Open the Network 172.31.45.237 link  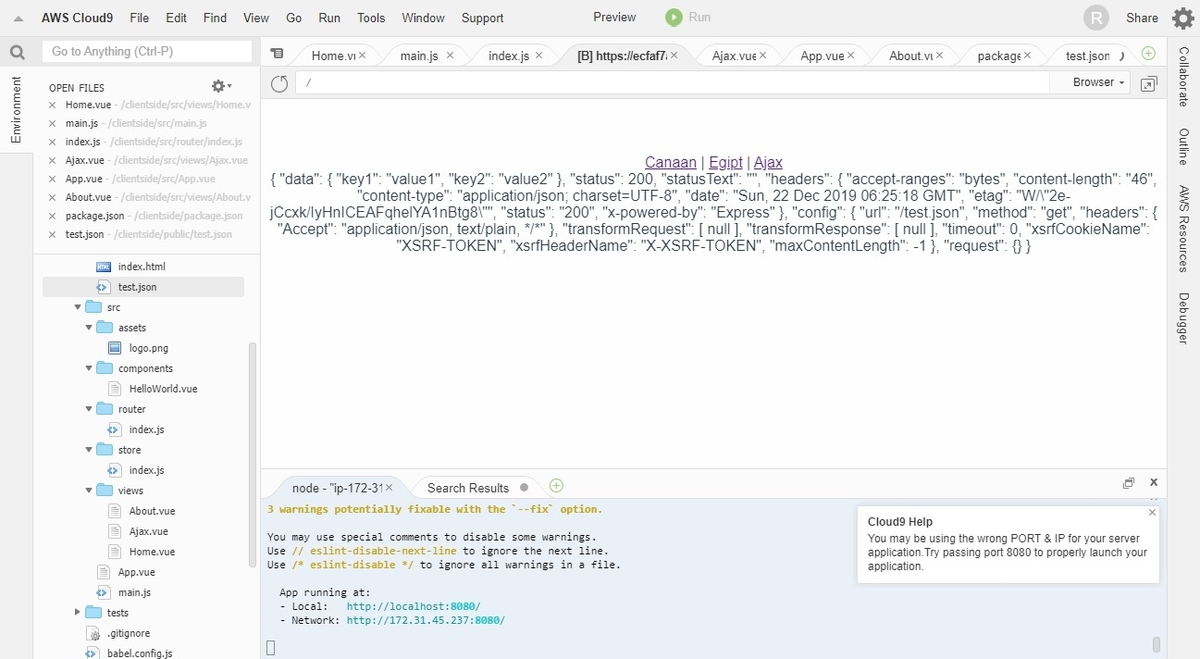click(425, 620)
